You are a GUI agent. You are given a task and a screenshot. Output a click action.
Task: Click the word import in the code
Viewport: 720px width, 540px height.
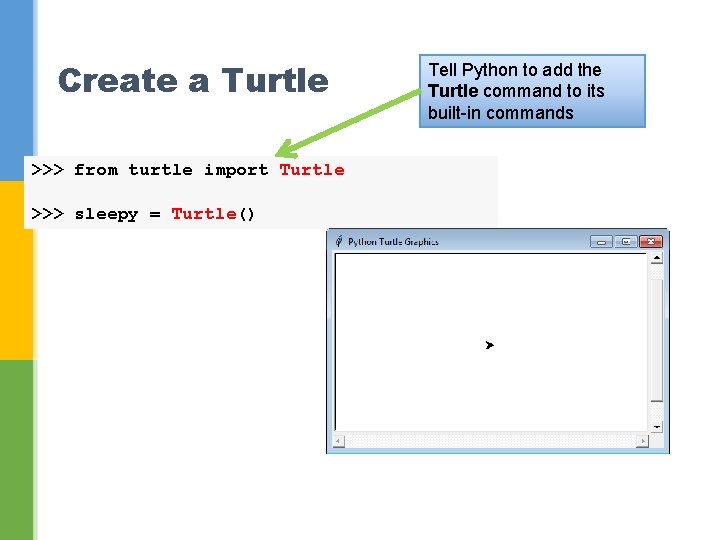[236, 170]
